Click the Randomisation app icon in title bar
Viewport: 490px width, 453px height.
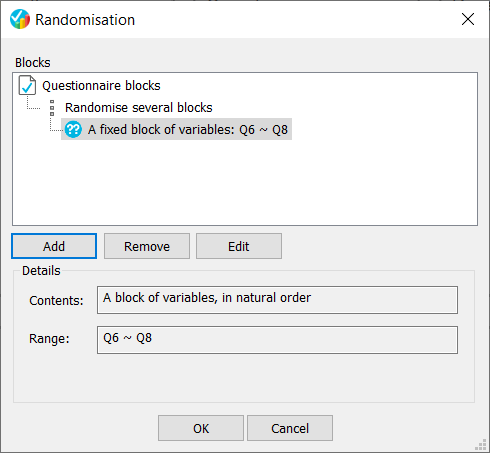coord(20,19)
